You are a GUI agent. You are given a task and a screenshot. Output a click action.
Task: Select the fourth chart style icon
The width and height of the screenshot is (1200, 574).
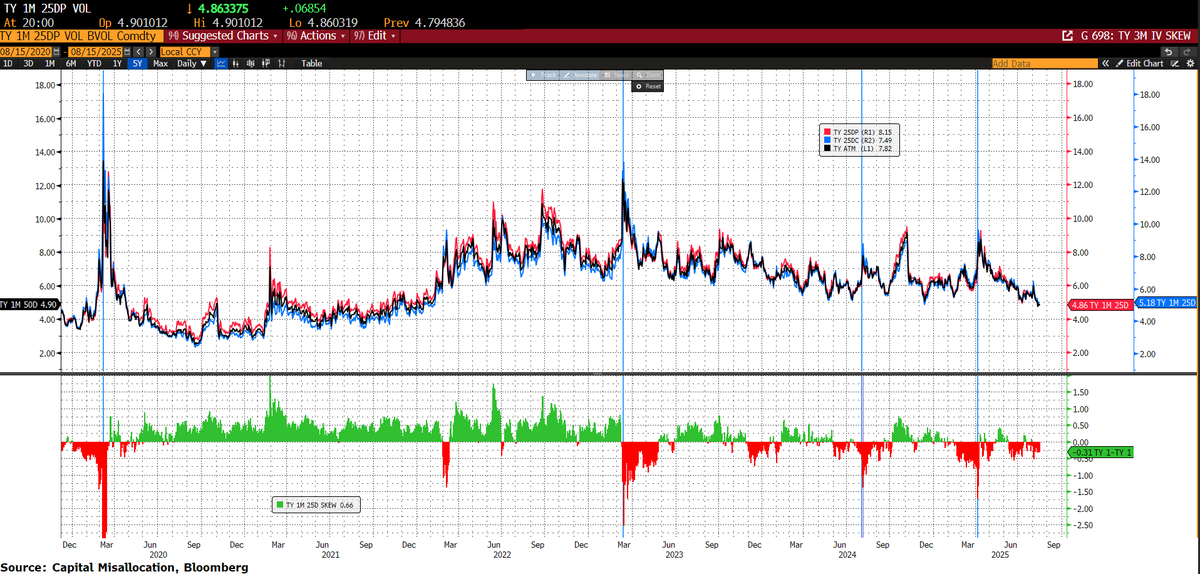click(x=266, y=63)
